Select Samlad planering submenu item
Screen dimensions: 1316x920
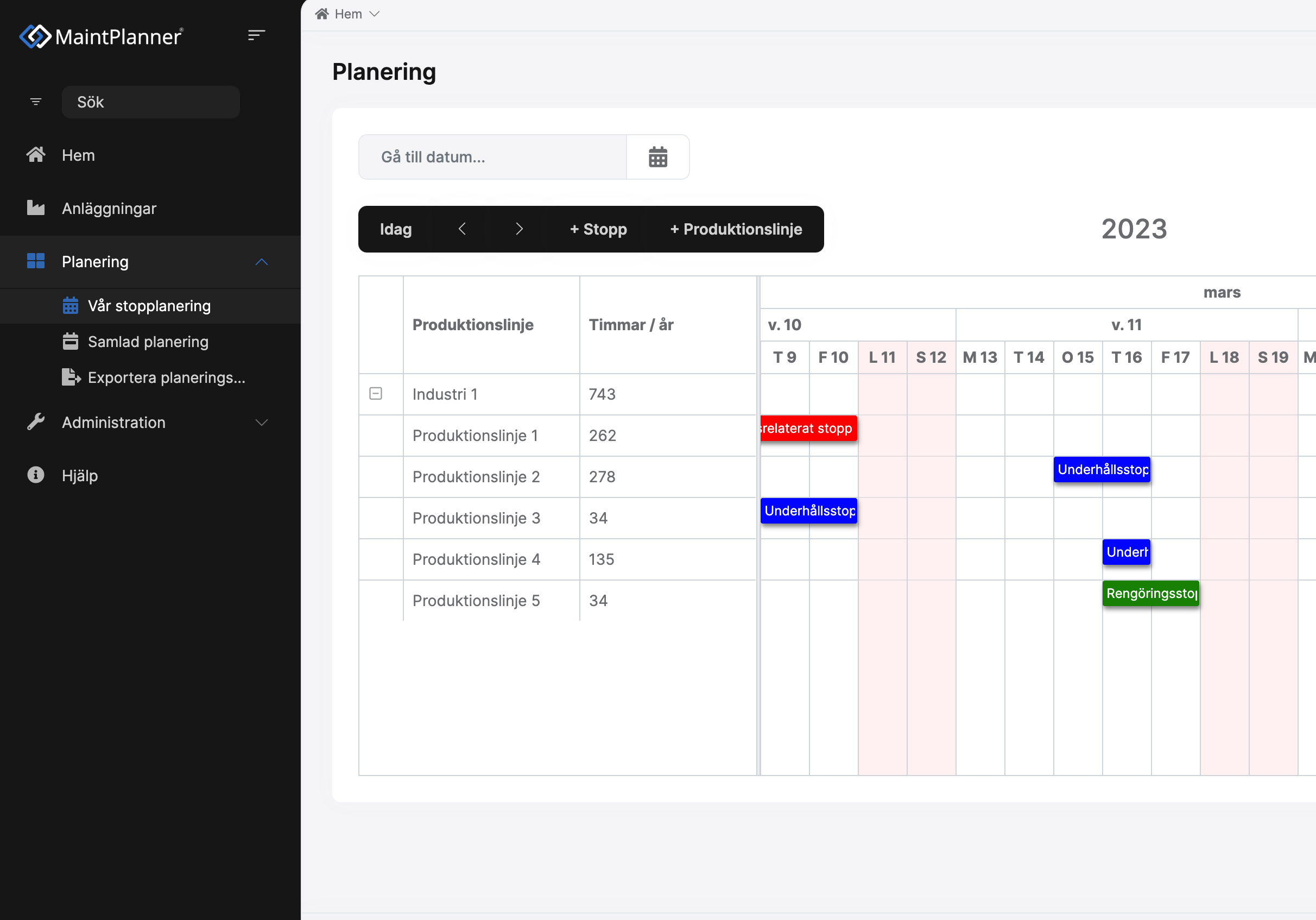[x=147, y=342]
